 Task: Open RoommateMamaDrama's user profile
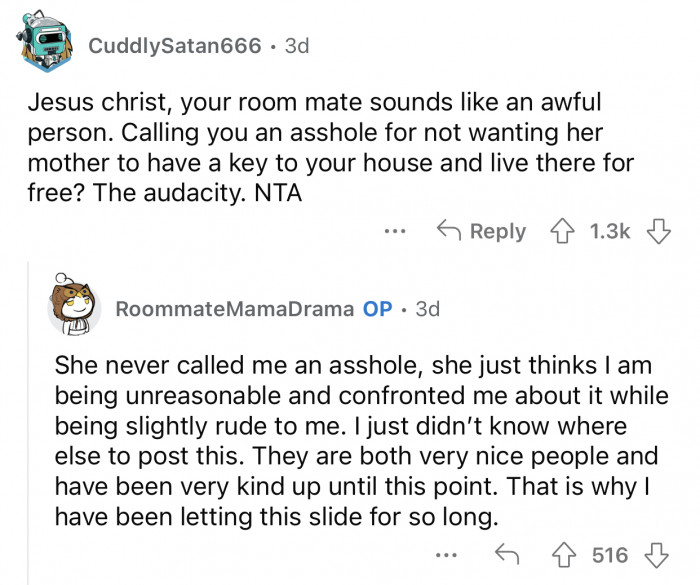pyautogui.click(x=234, y=309)
